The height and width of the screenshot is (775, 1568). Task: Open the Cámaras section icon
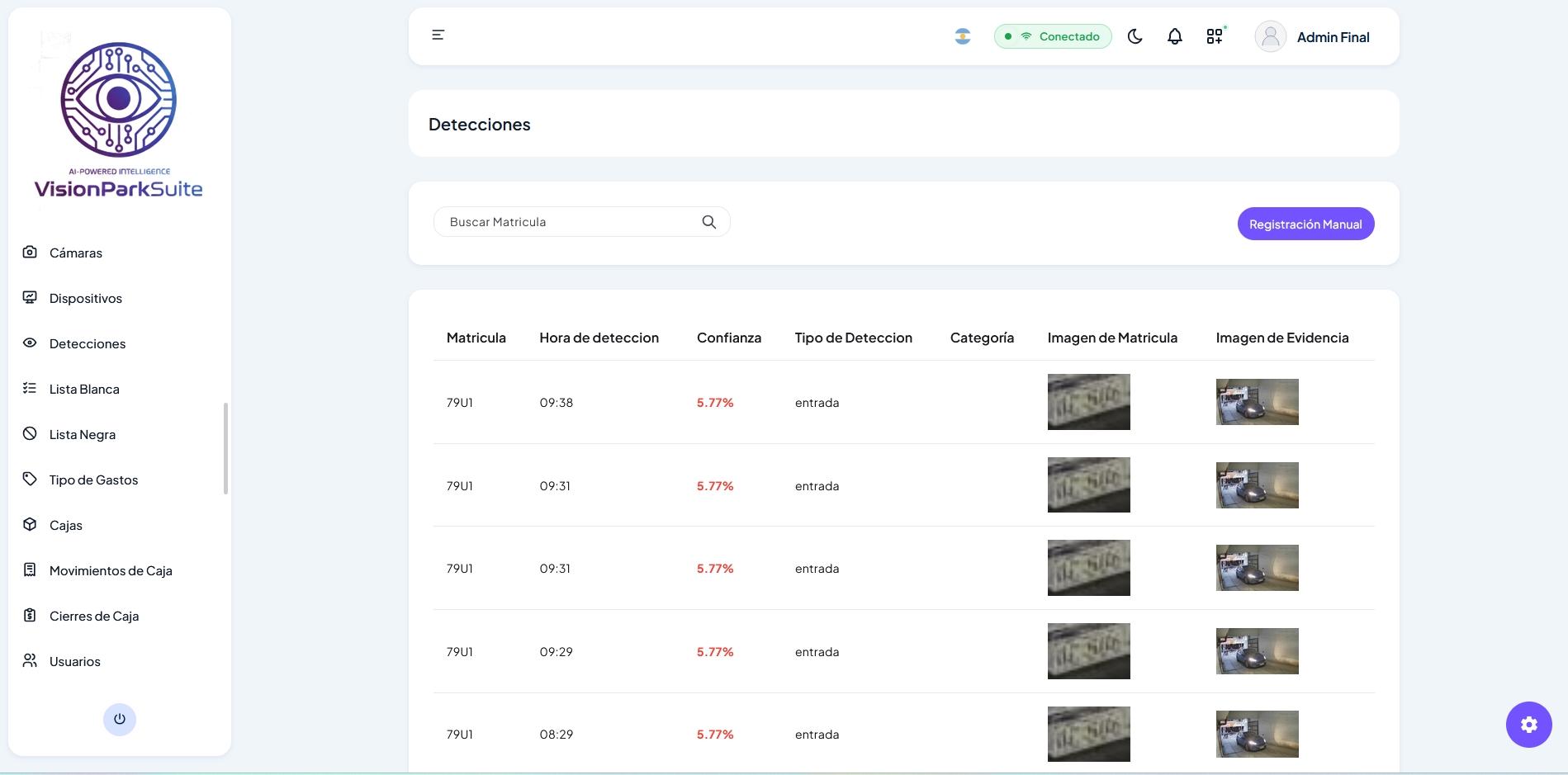[x=30, y=253]
